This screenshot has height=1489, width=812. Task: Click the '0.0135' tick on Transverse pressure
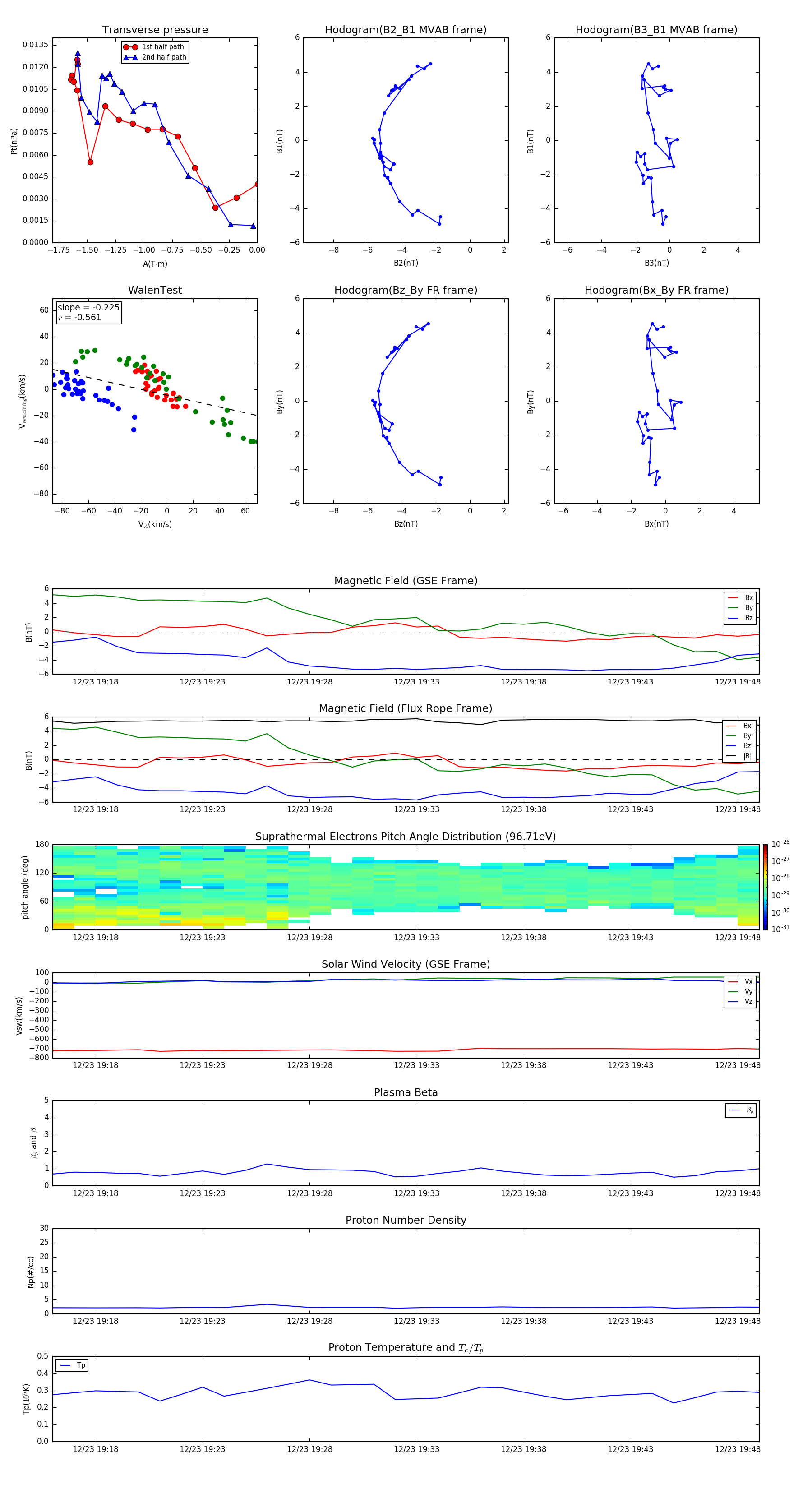coord(36,45)
